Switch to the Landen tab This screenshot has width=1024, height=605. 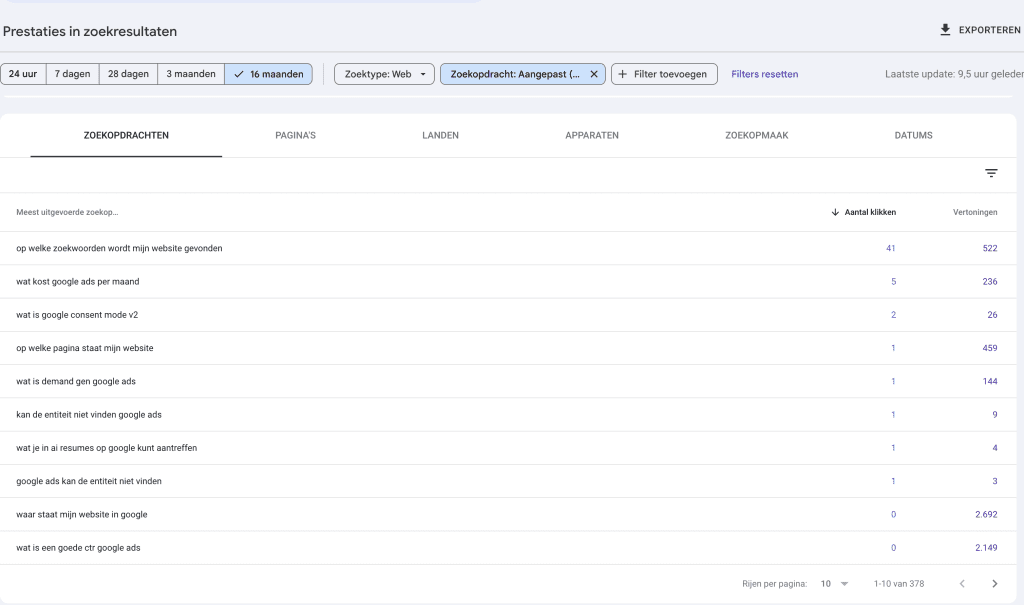pos(440,135)
